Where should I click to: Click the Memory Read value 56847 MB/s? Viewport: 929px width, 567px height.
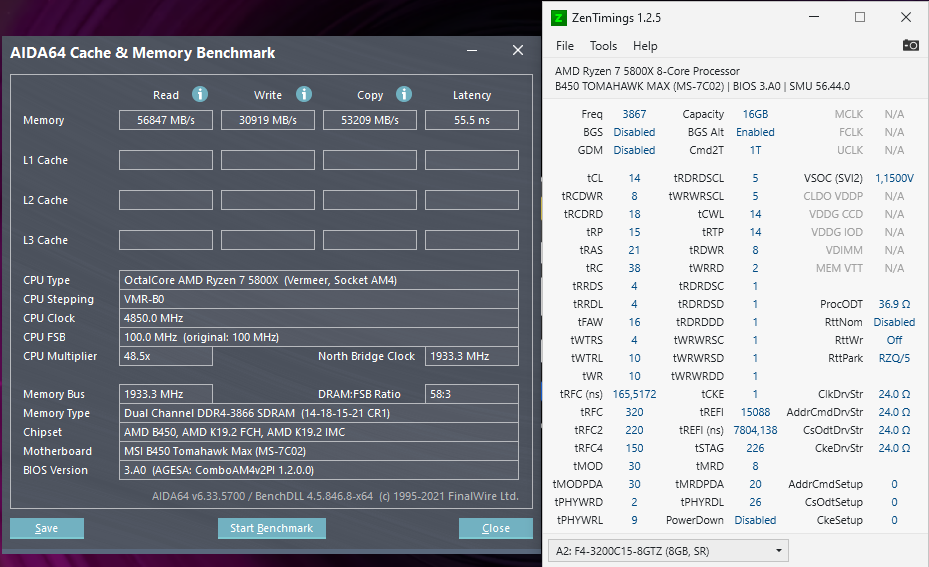click(166, 120)
